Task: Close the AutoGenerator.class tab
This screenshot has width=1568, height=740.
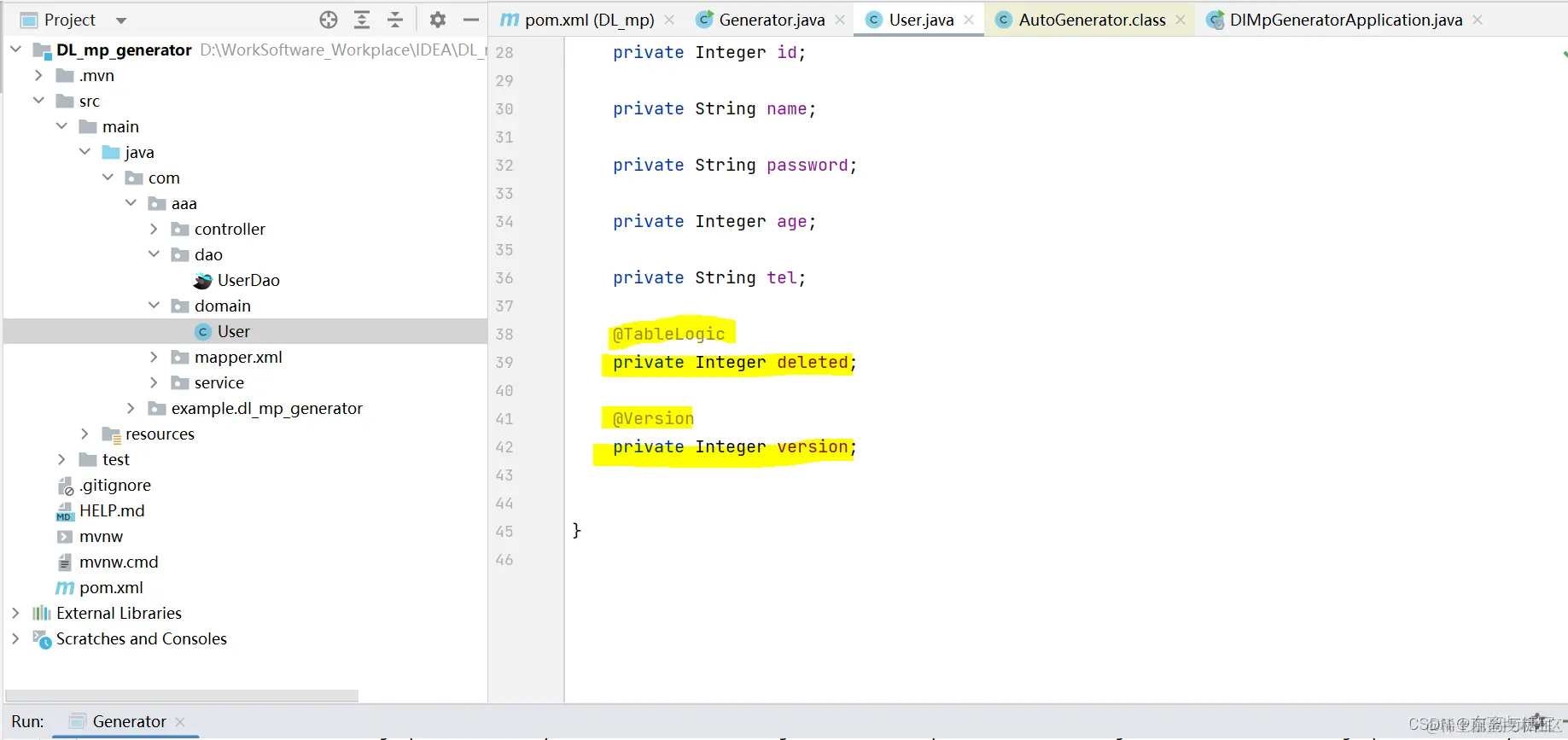Action: tap(1180, 20)
